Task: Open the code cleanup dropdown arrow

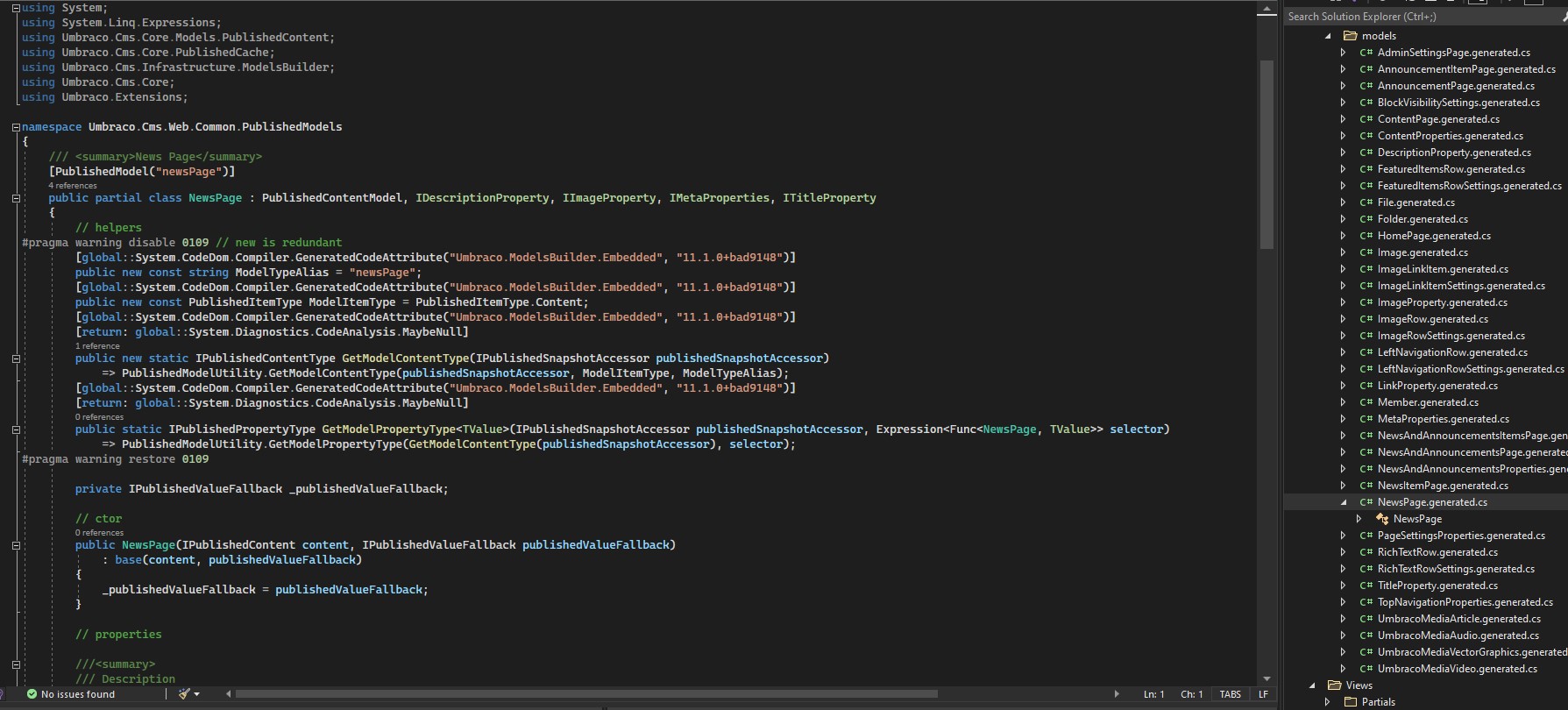Action: pos(196,694)
